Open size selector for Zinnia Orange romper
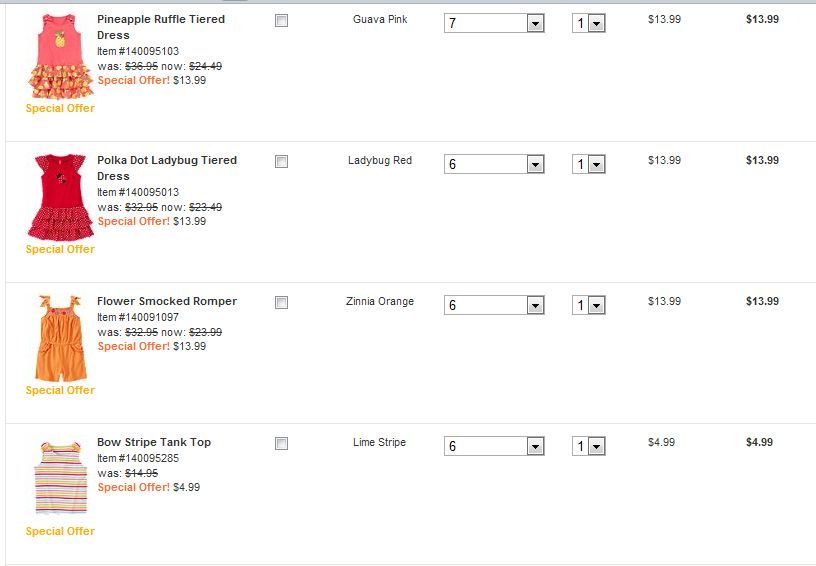Viewport: 816px width, 566px height. [x=493, y=305]
